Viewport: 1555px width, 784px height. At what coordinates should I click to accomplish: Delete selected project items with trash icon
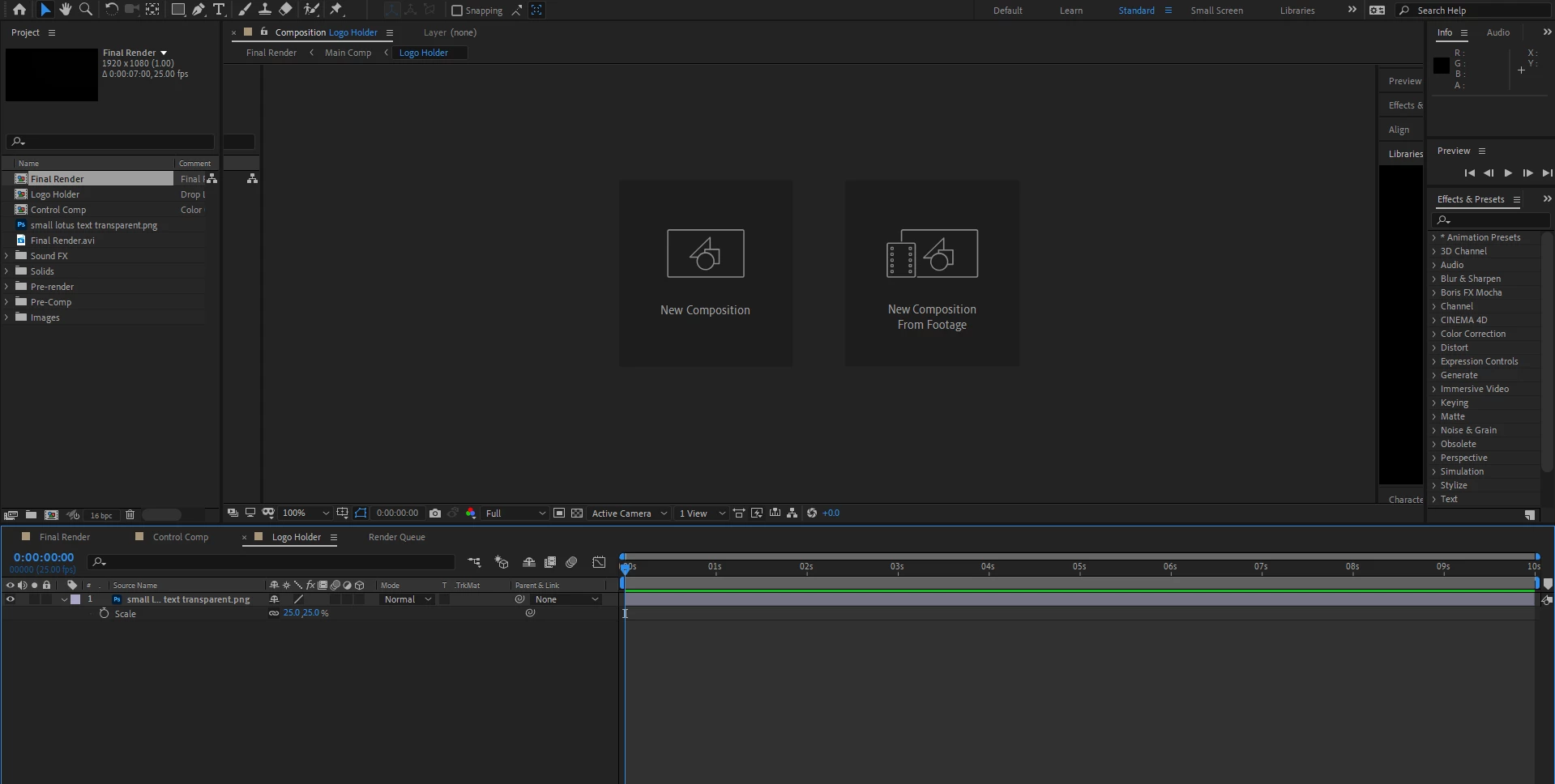(130, 515)
